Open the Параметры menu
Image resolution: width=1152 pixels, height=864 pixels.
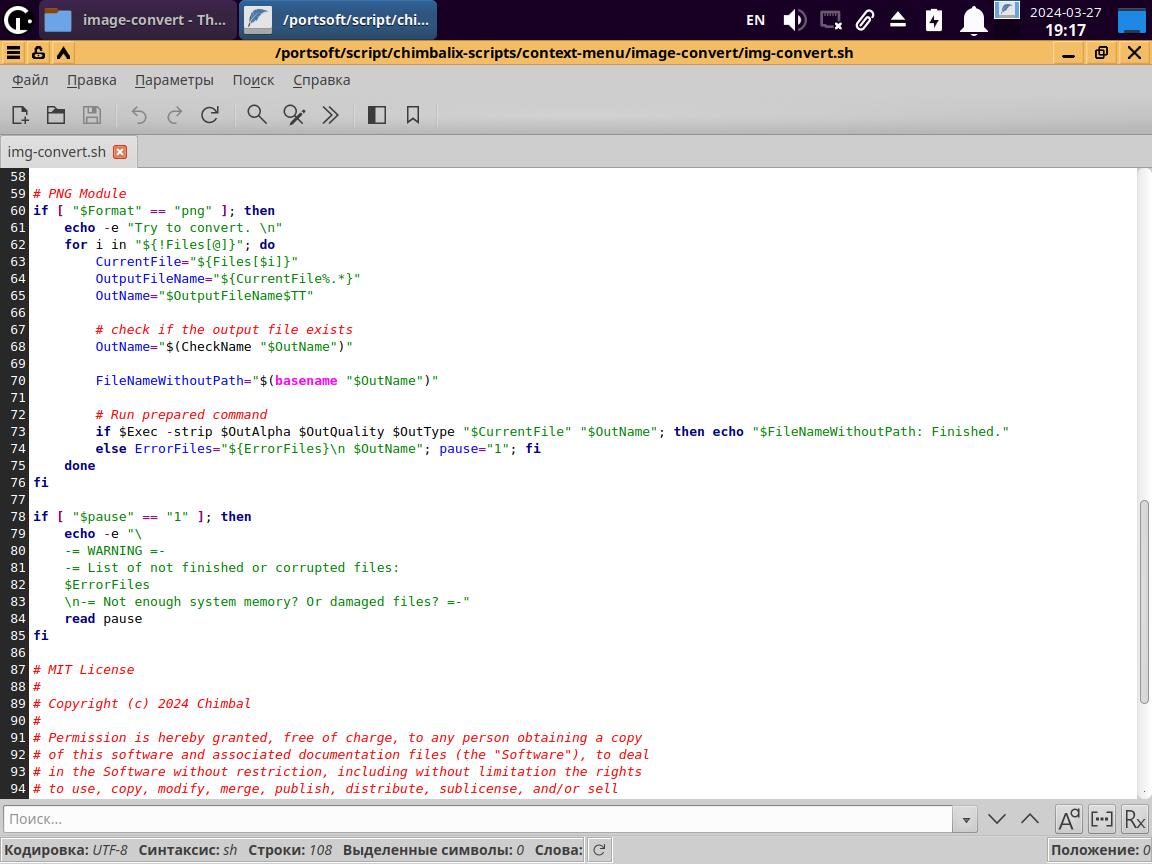pyautogui.click(x=174, y=80)
